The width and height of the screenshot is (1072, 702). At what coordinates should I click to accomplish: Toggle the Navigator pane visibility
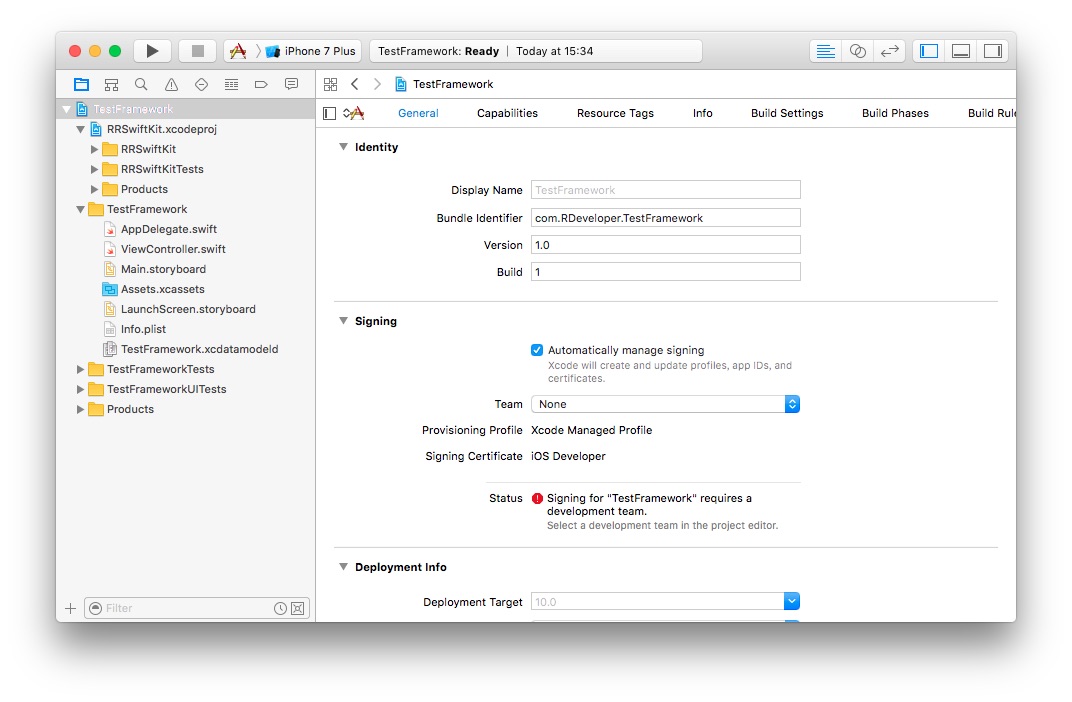[x=928, y=51]
